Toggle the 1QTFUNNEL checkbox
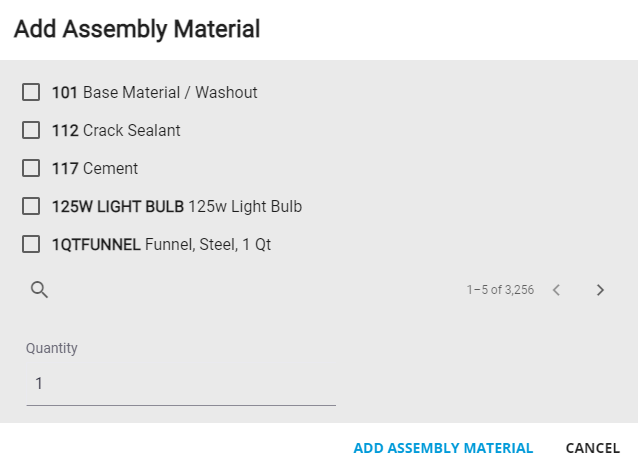Image resolution: width=638 pixels, height=468 pixels. pos(31,244)
